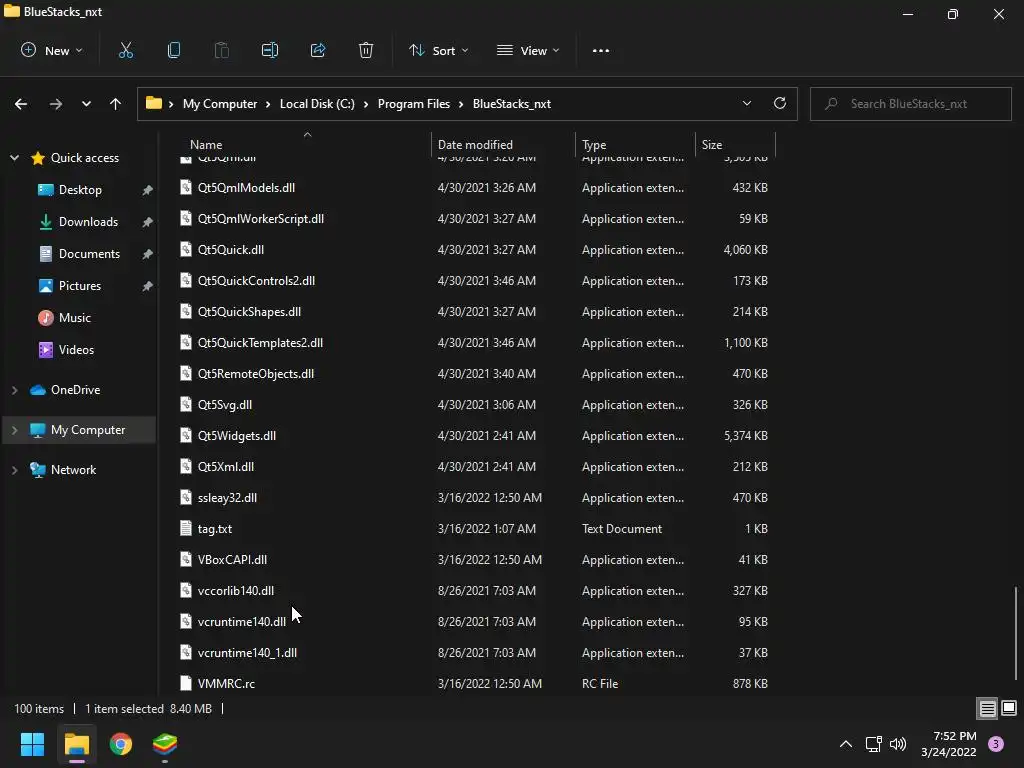Sort by the Type column header
The image size is (1024, 768).
[x=594, y=144]
